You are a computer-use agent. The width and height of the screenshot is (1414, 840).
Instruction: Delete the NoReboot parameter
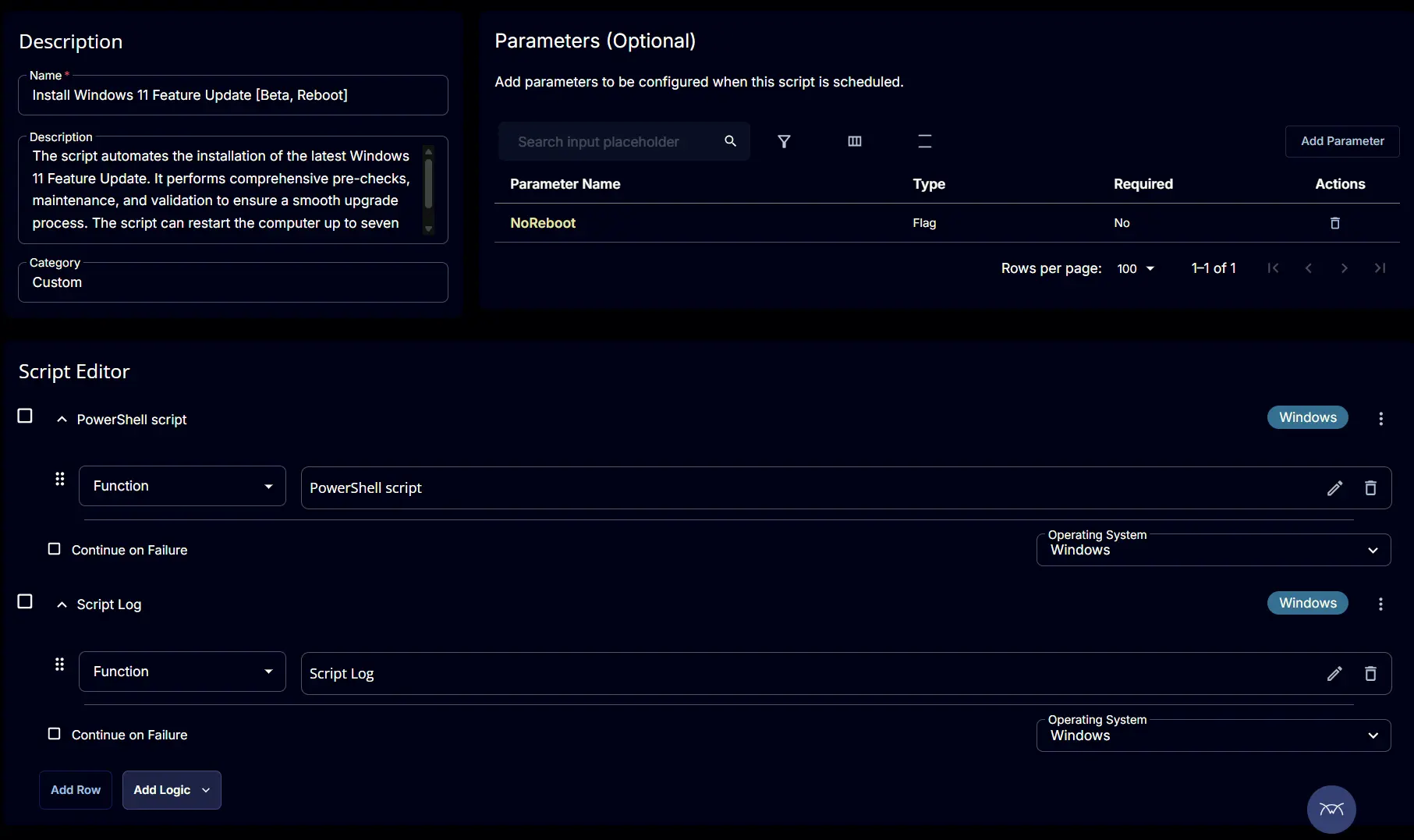tap(1335, 223)
